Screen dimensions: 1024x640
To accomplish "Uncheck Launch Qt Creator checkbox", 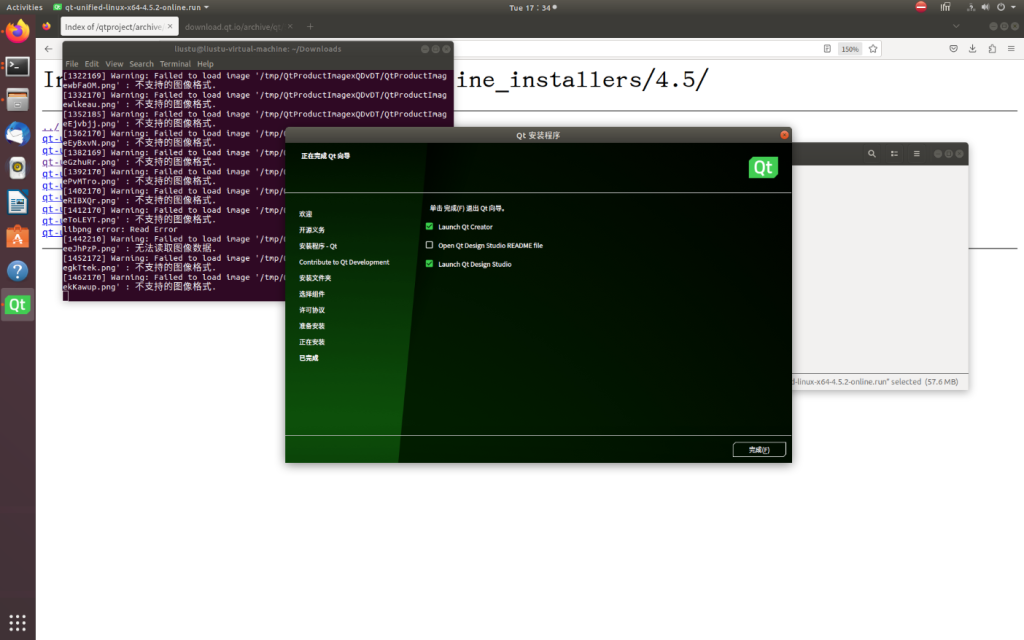I will (x=430, y=227).
